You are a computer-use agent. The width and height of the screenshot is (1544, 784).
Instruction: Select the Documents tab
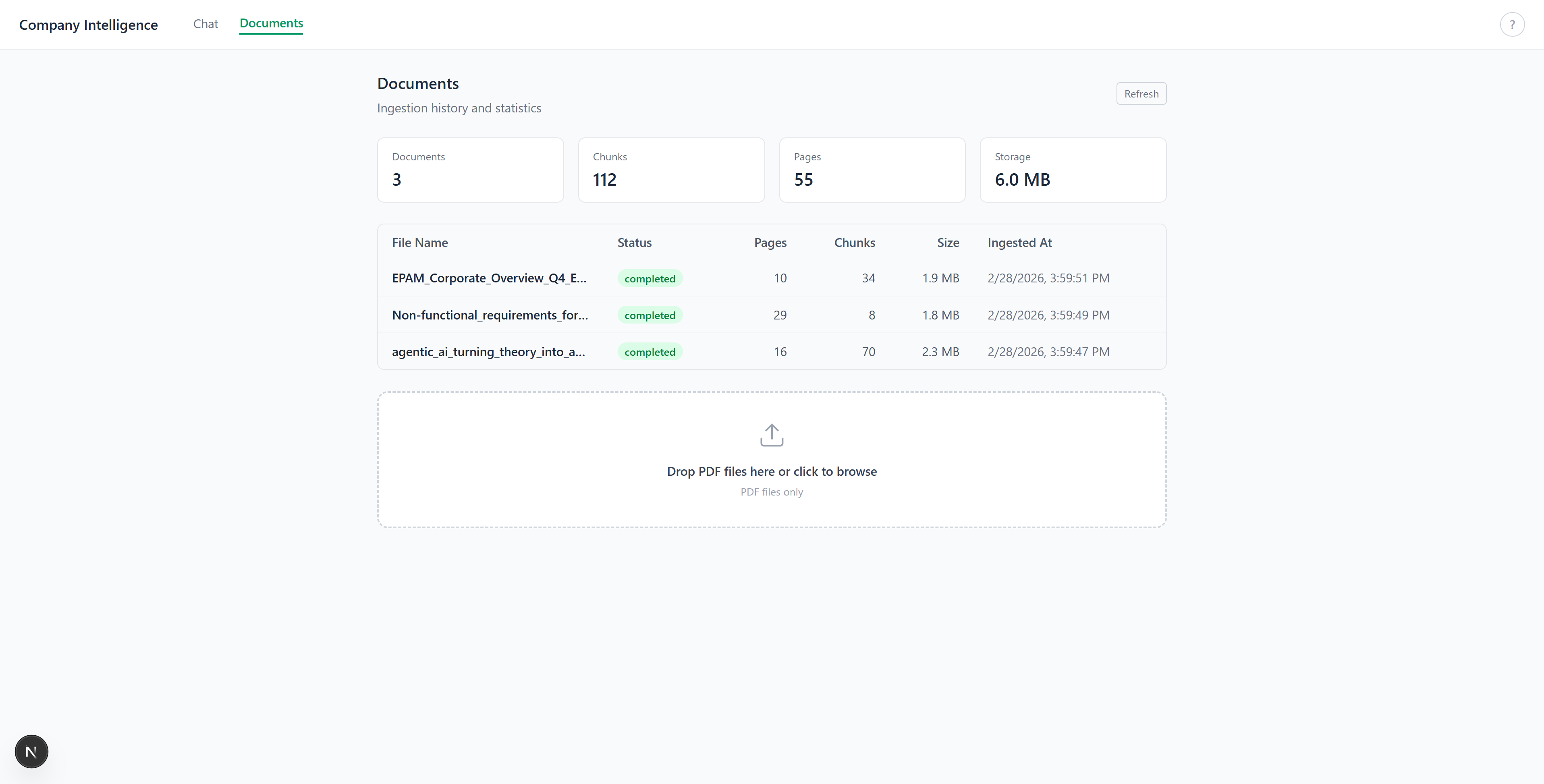pyautogui.click(x=271, y=23)
